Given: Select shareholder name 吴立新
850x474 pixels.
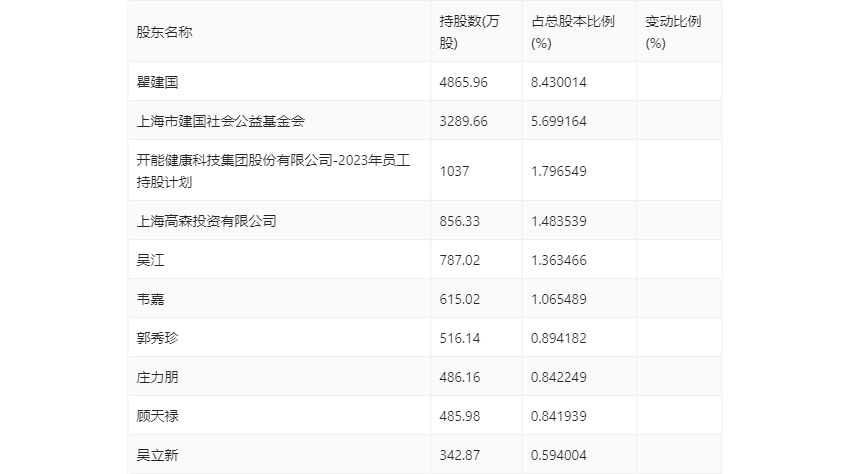Looking at the screenshot, I should [157, 455].
